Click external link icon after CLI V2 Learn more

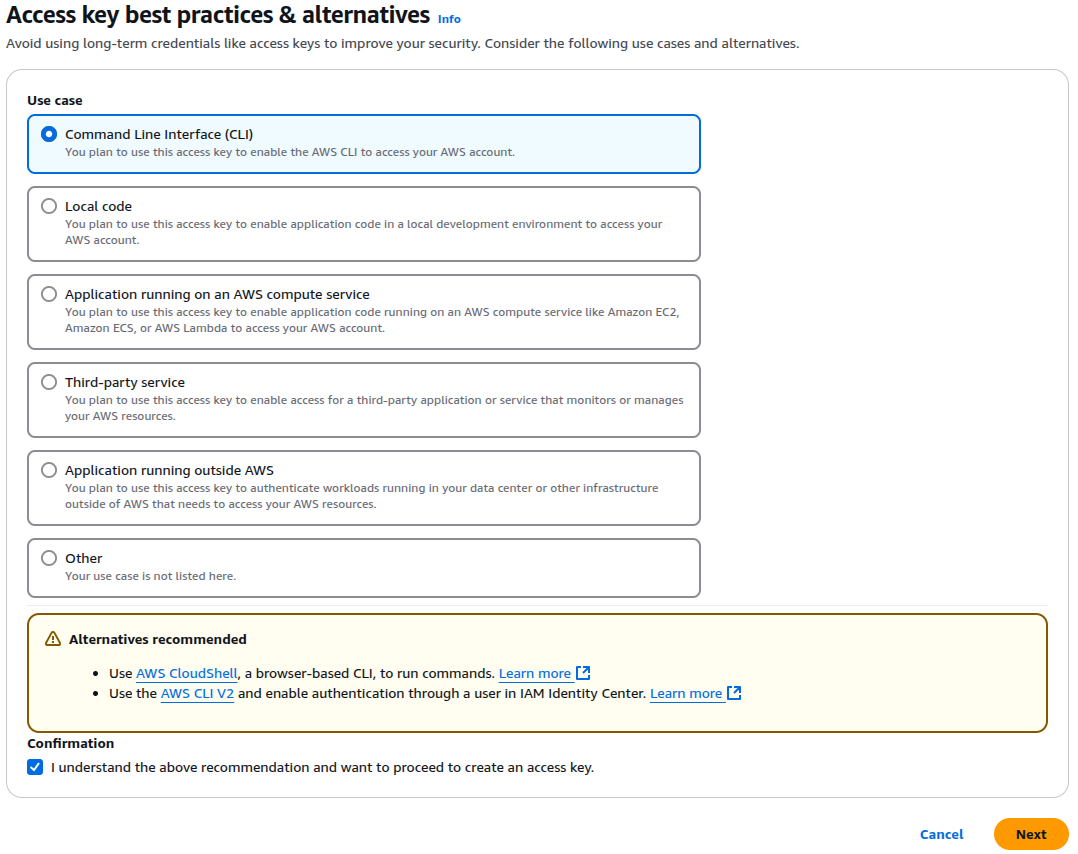pos(734,693)
